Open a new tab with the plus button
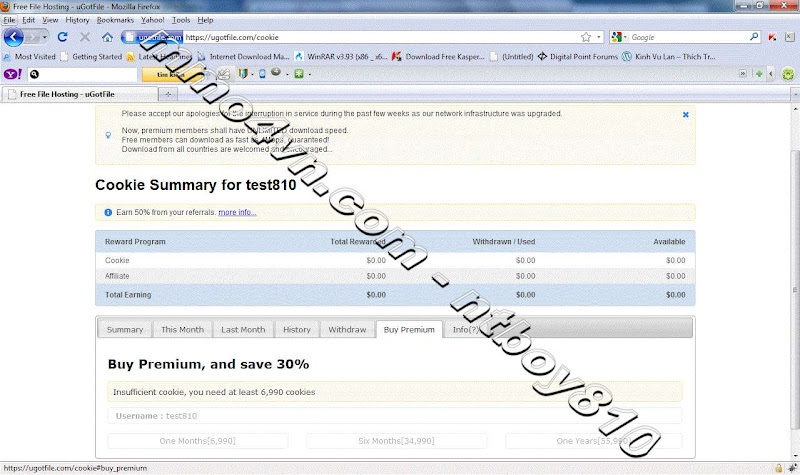800x475 pixels. point(168,94)
